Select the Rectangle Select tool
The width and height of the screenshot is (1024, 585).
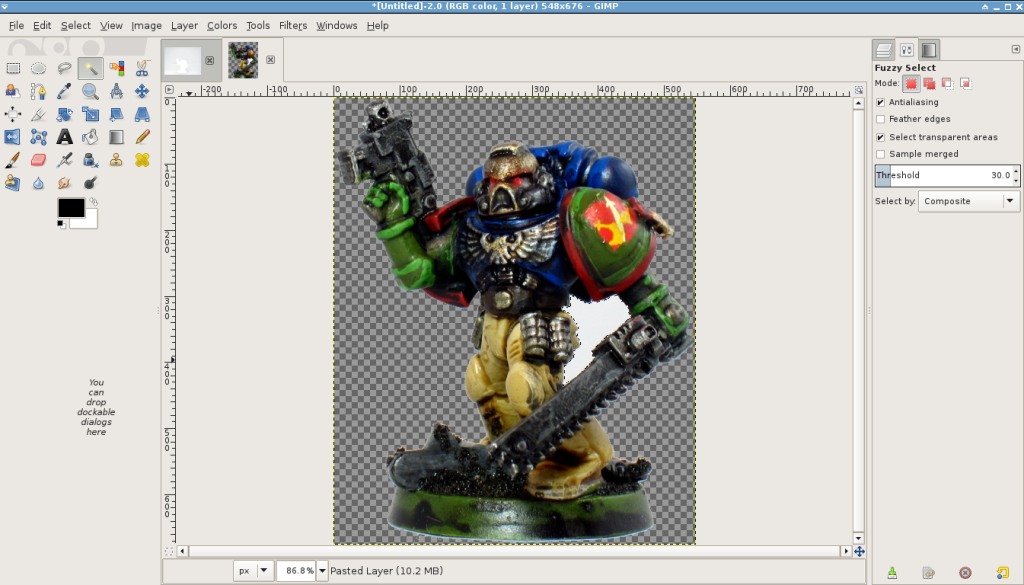point(13,68)
